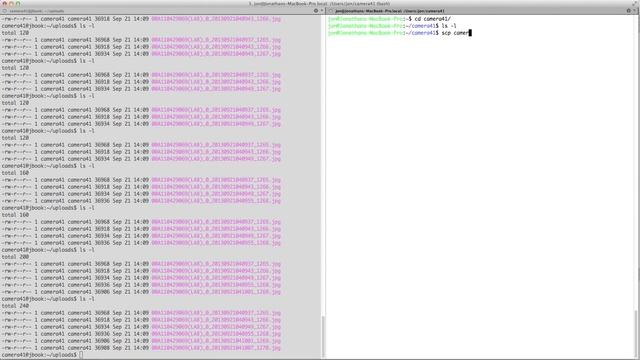Select the left pane title bar camera41@jbook uploads

pyautogui.click(x=161, y=11)
